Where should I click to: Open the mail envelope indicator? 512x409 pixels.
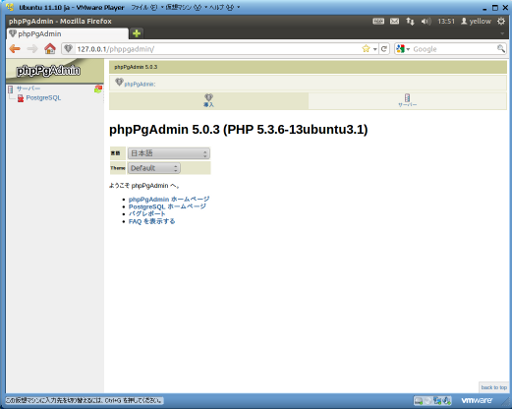pos(394,21)
